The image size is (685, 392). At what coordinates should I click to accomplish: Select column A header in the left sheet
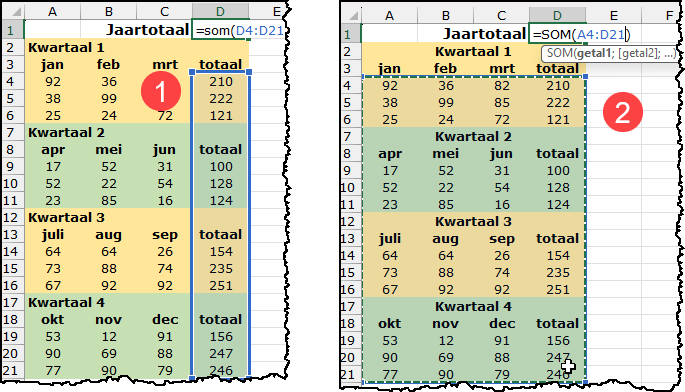[x=52, y=12]
